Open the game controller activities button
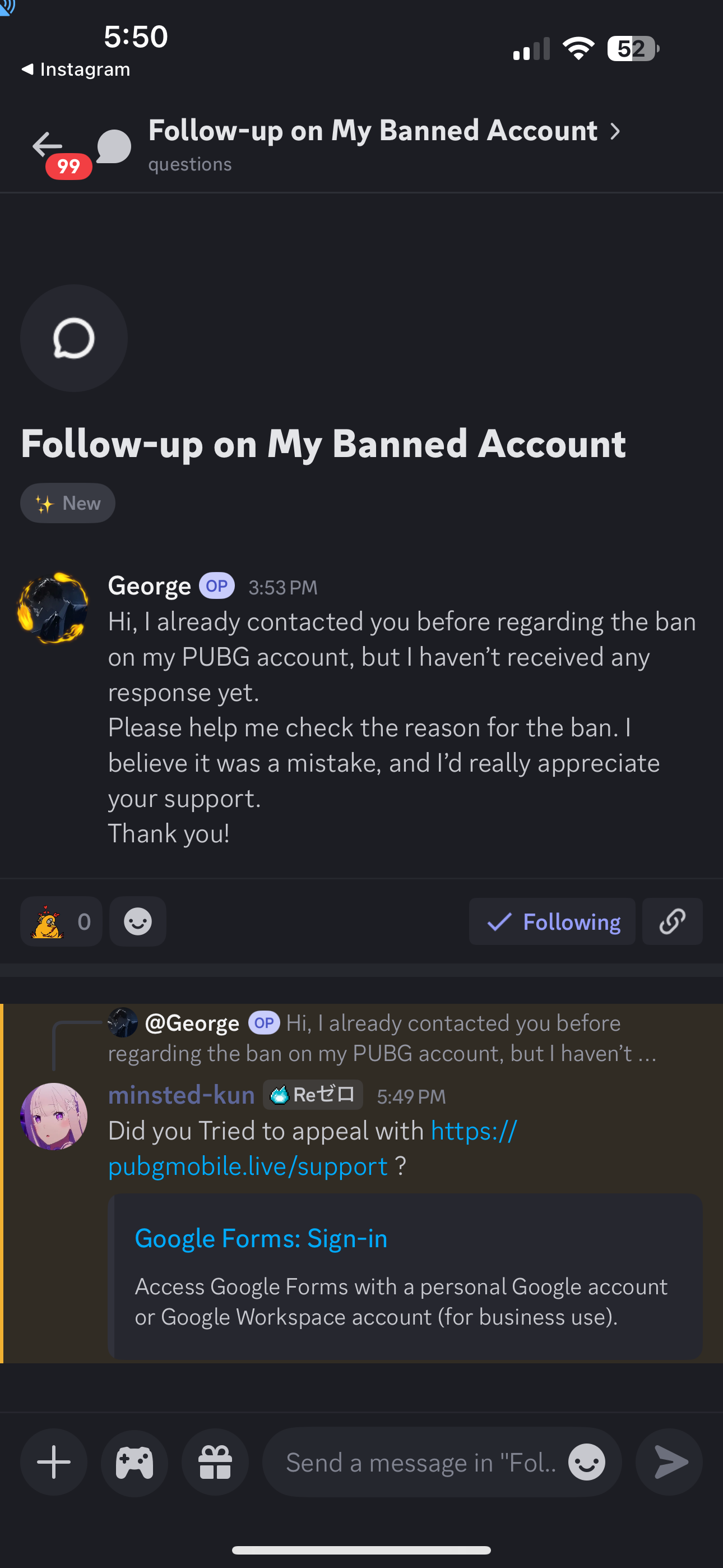The image size is (723, 1568). [135, 1461]
